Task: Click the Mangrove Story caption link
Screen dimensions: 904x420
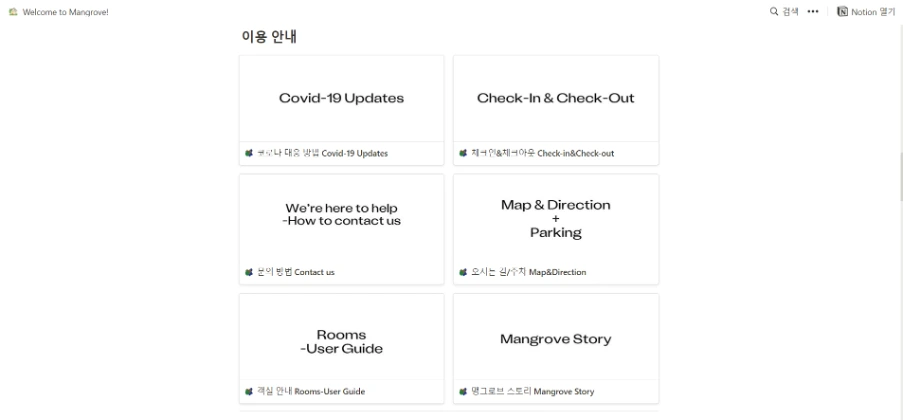Action: click(533, 391)
